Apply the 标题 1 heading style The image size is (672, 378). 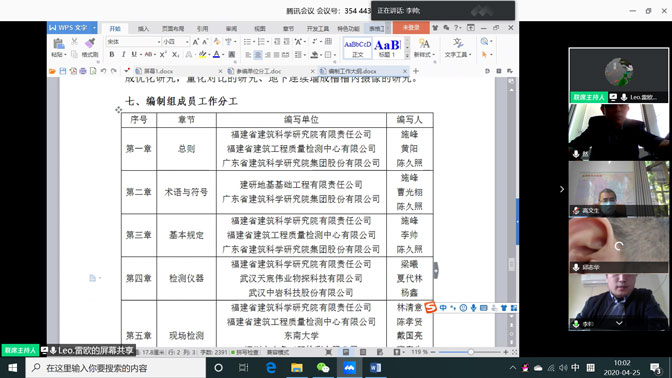387,48
